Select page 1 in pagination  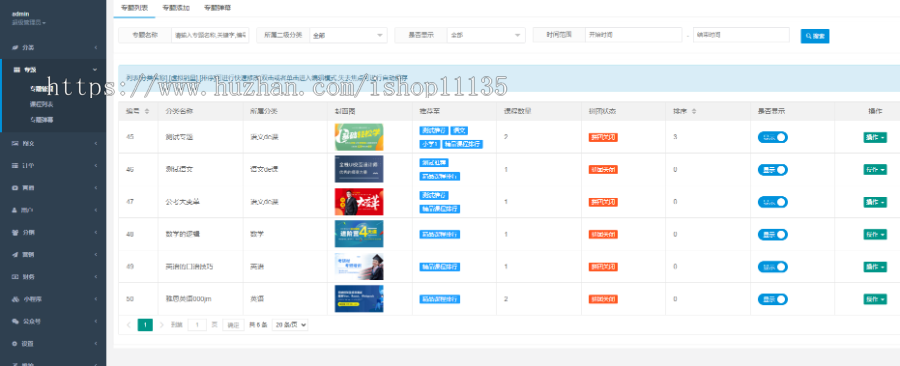145,325
